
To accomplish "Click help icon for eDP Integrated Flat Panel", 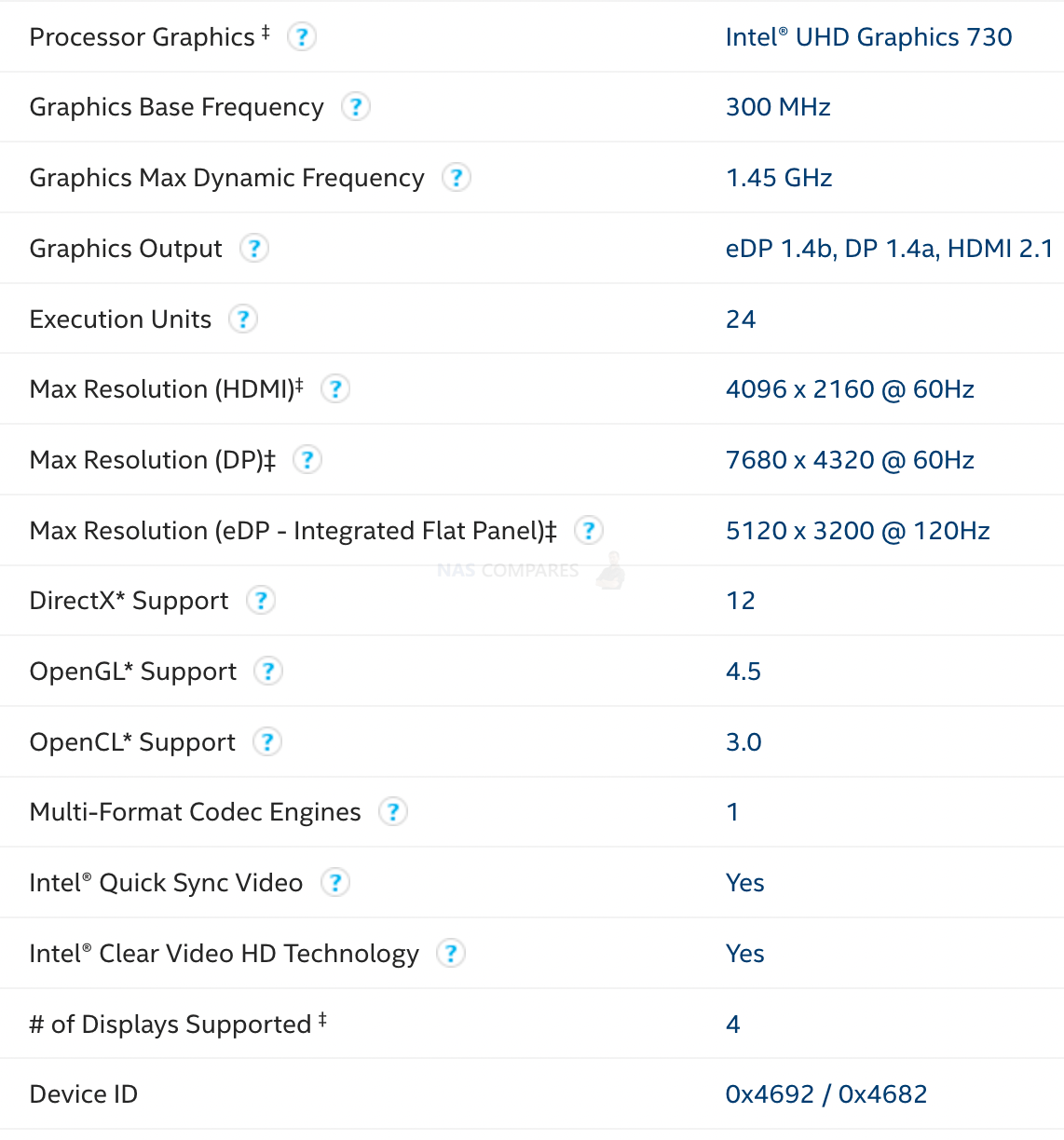I will pyautogui.click(x=588, y=530).
